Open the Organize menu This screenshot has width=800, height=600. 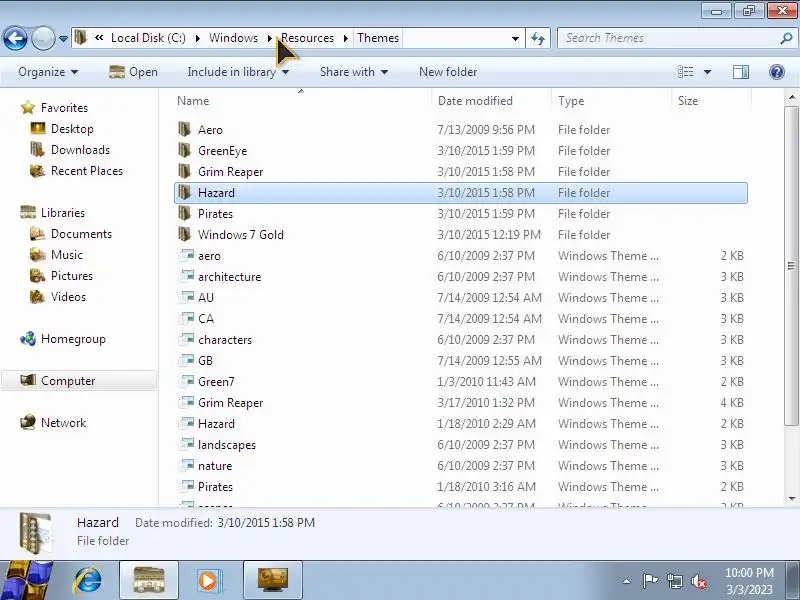coord(48,72)
